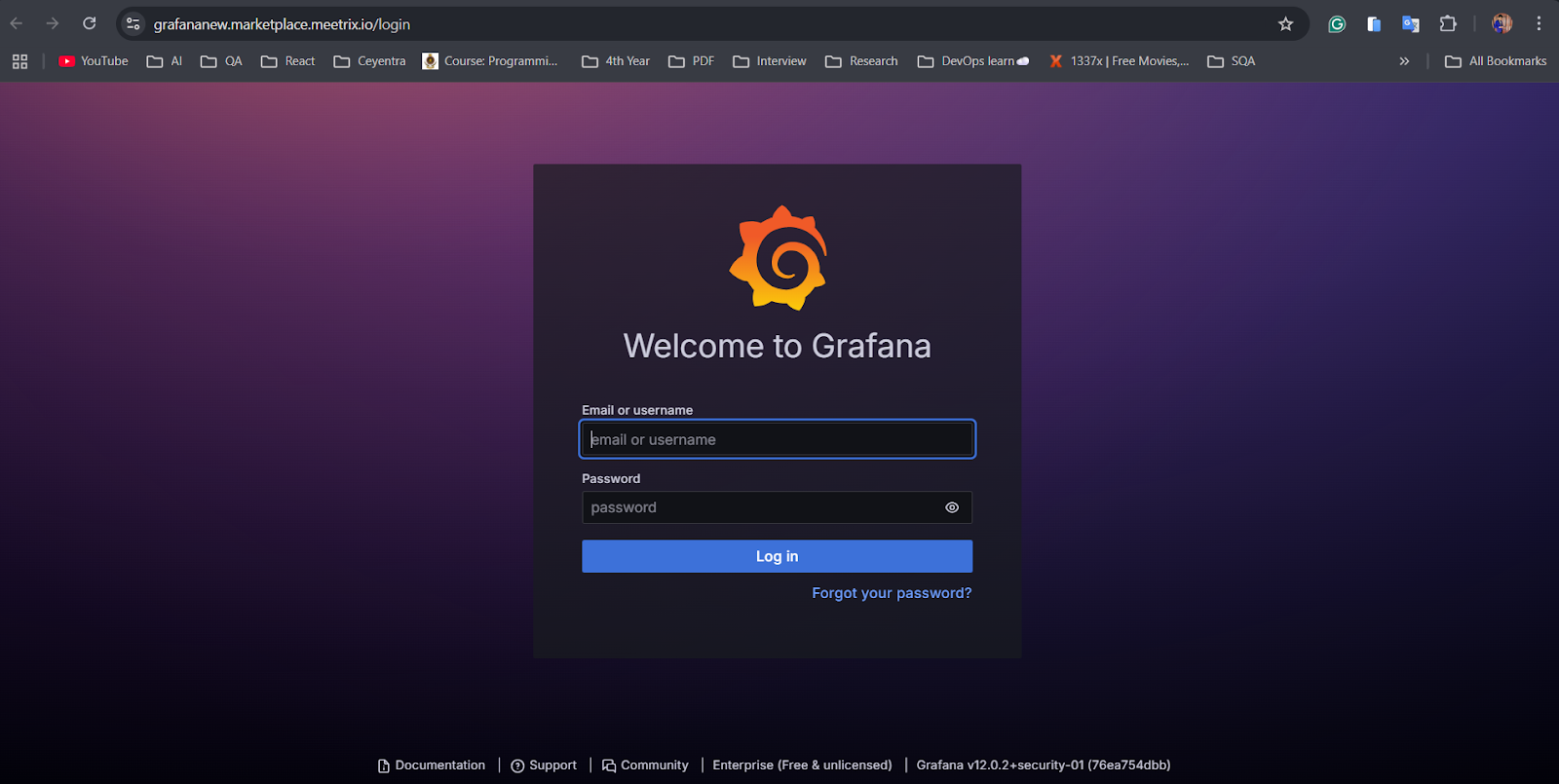Open the Extensions puzzle icon
Viewport: 1559px width, 784px height.
(x=1448, y=24)
